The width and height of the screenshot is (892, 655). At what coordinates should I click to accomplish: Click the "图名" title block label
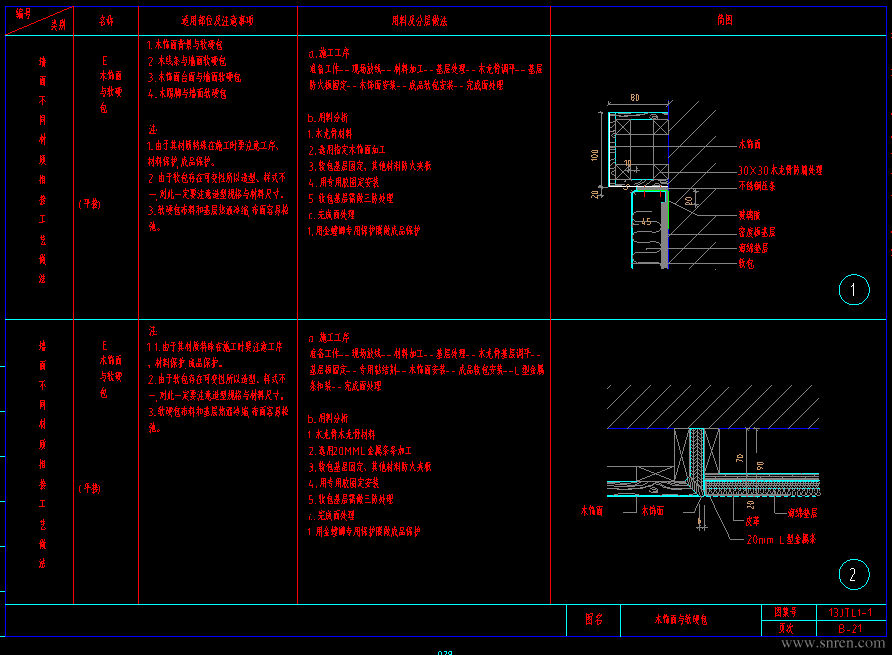593,619
